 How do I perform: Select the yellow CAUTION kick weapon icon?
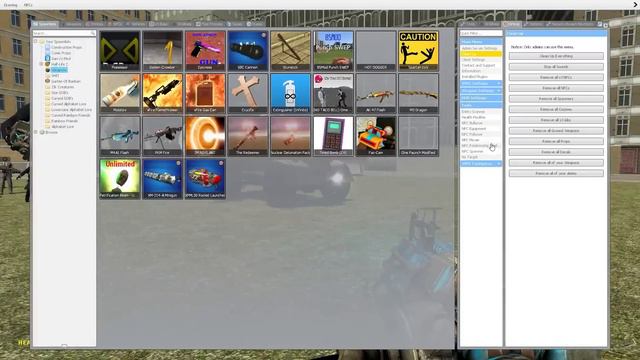(418, 51)
